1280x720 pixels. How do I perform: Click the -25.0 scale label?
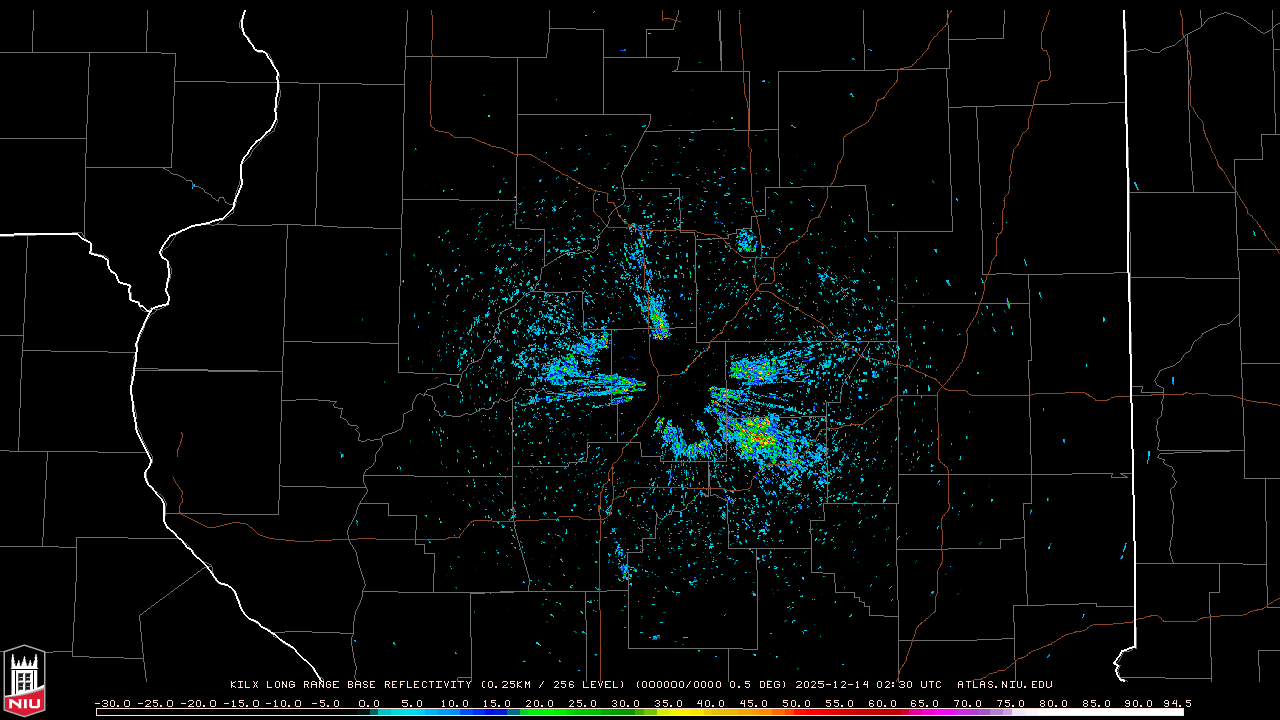(x=155, y=703)
